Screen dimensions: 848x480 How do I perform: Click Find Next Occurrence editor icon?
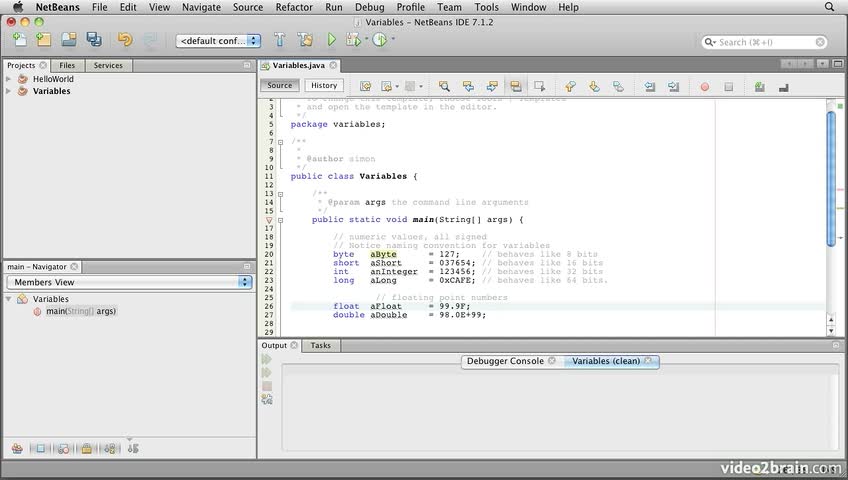[x=492, y=86]
